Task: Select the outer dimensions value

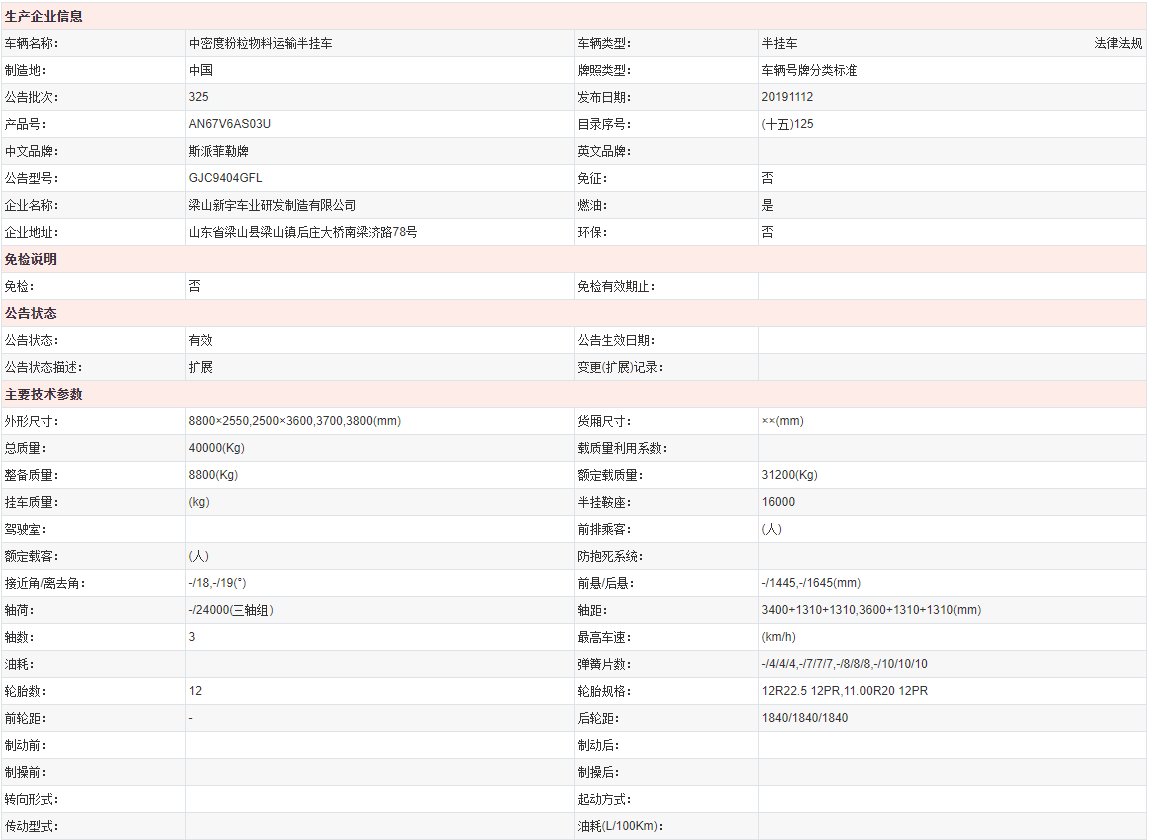Action: [294, 422]
